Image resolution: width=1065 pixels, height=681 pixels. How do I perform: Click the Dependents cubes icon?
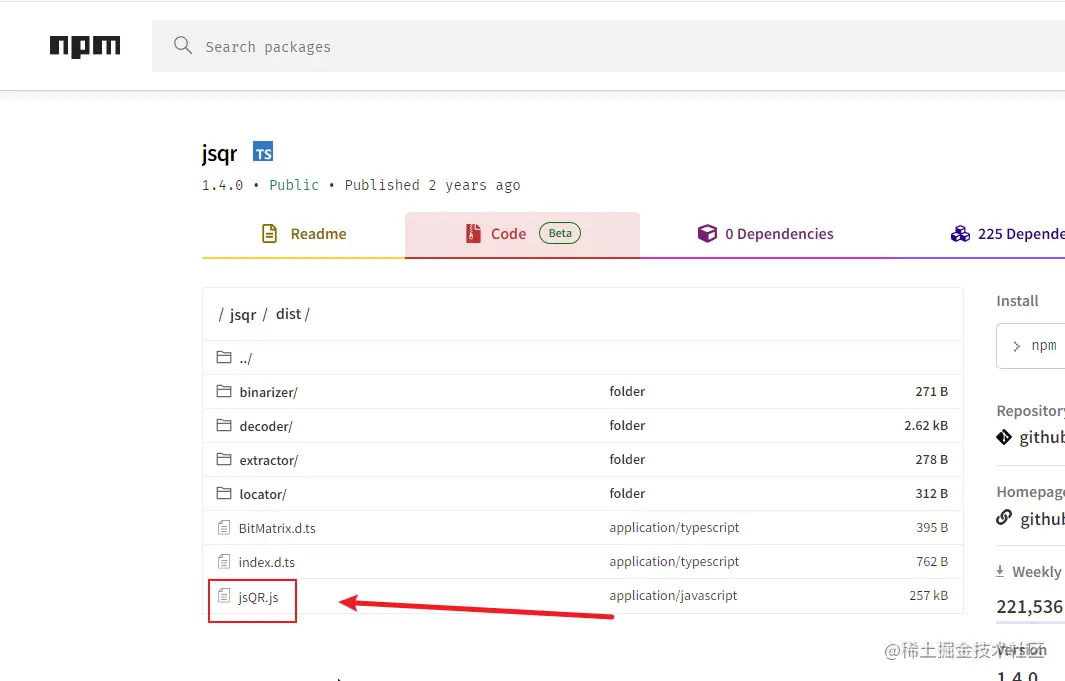pyautogui.click(x=960, y=234)
